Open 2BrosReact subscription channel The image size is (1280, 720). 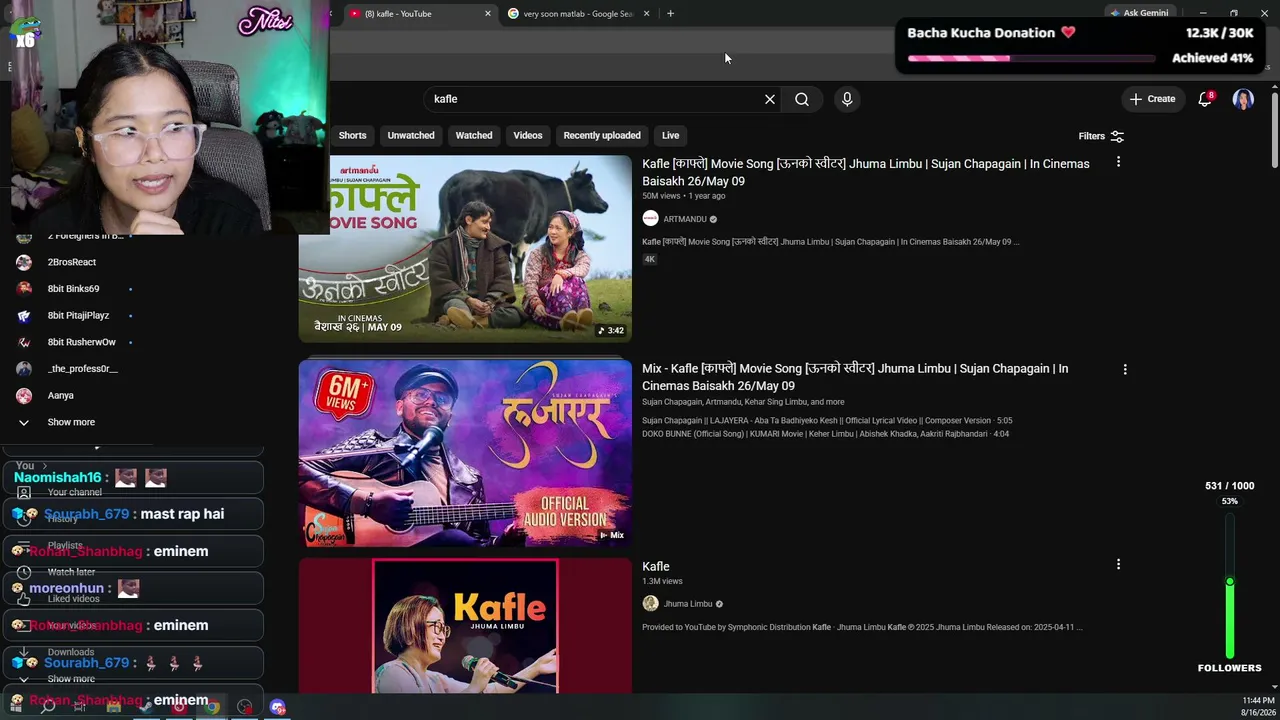[72, 262]
